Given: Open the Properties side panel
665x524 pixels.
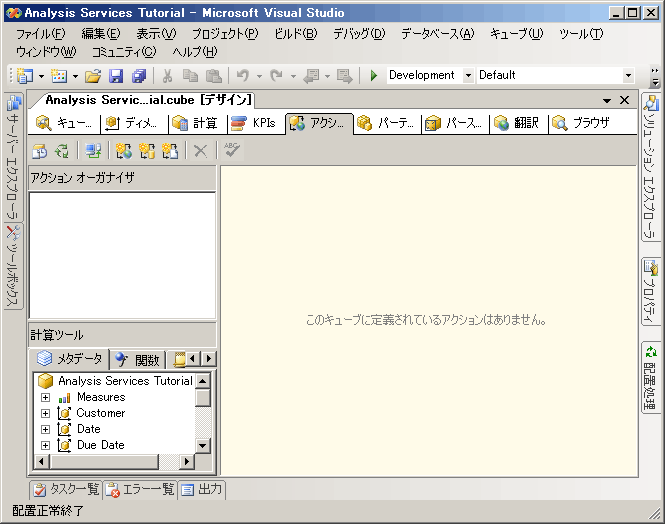Looking at the screenshot, I should [x=651, y=292].
